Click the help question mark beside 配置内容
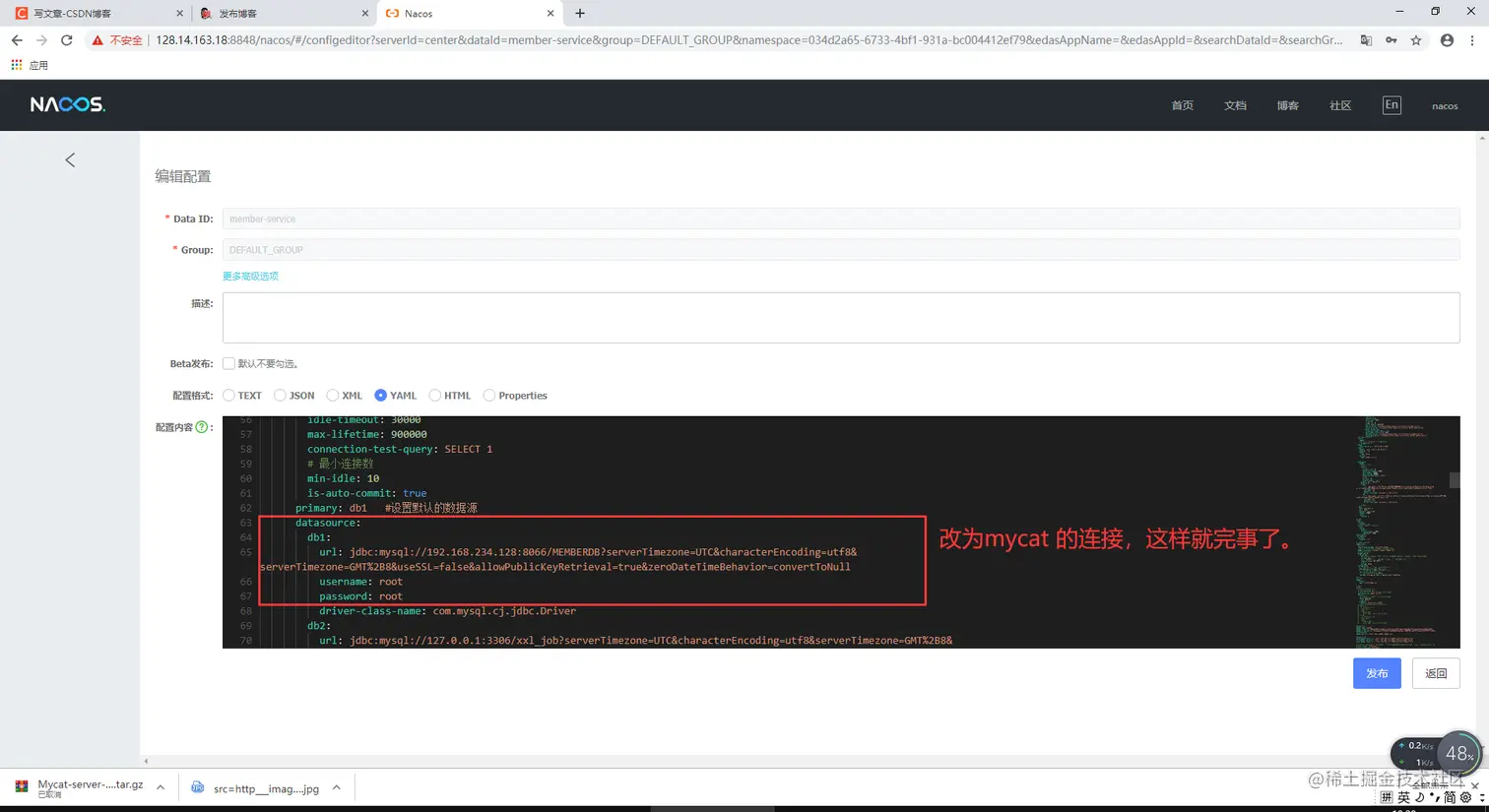Viewport: 1489px width, 812px height. [202, 426]
